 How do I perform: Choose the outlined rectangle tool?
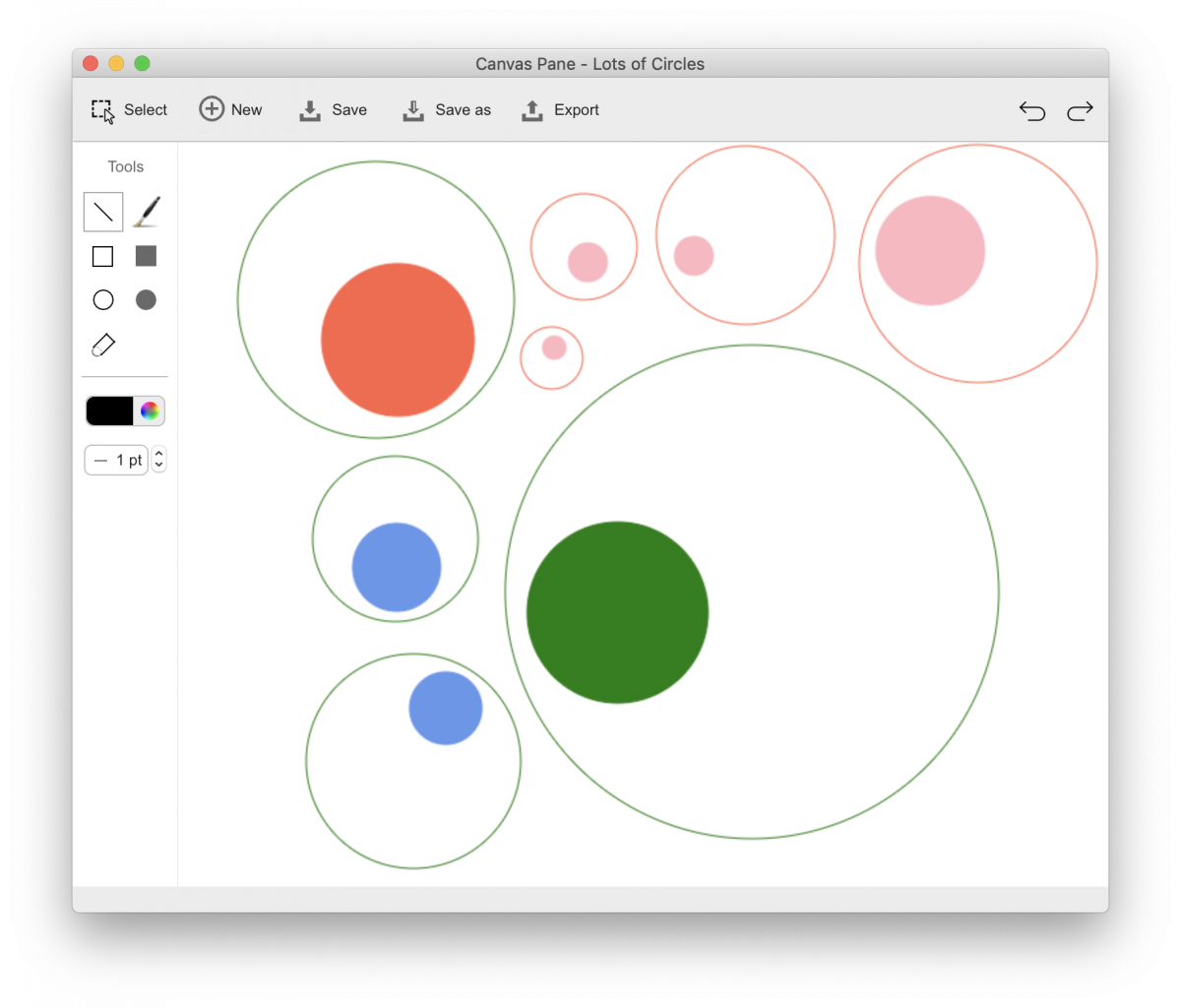point(102,257)
